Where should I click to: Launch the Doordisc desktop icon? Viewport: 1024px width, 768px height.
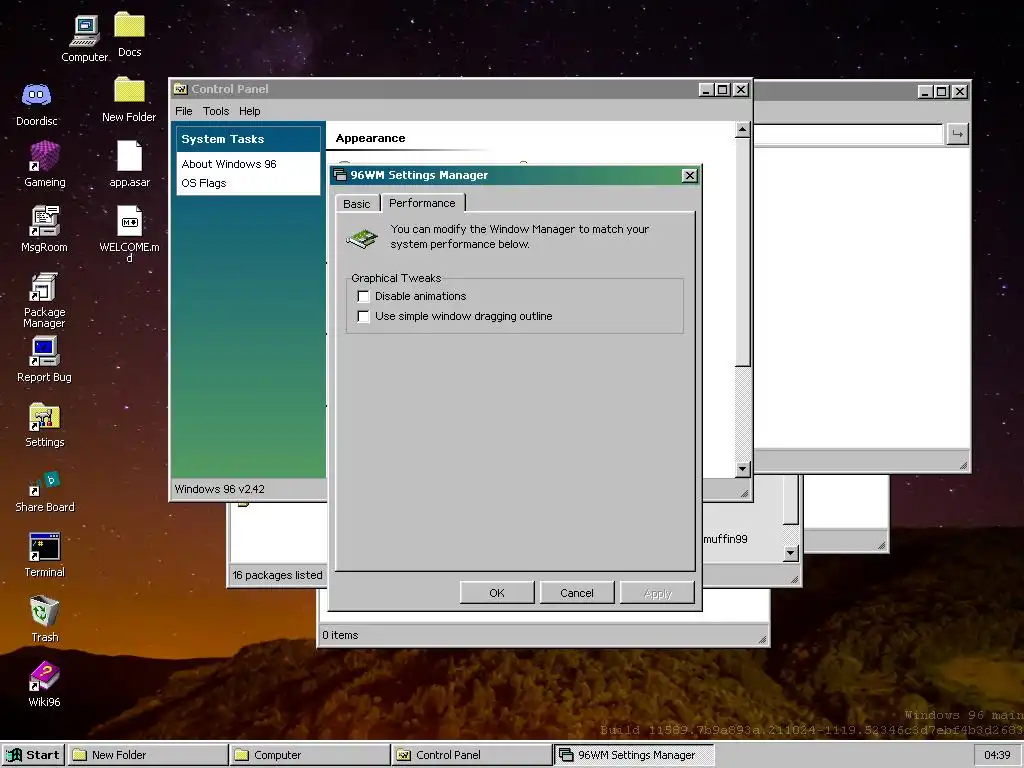click(37, 104)
